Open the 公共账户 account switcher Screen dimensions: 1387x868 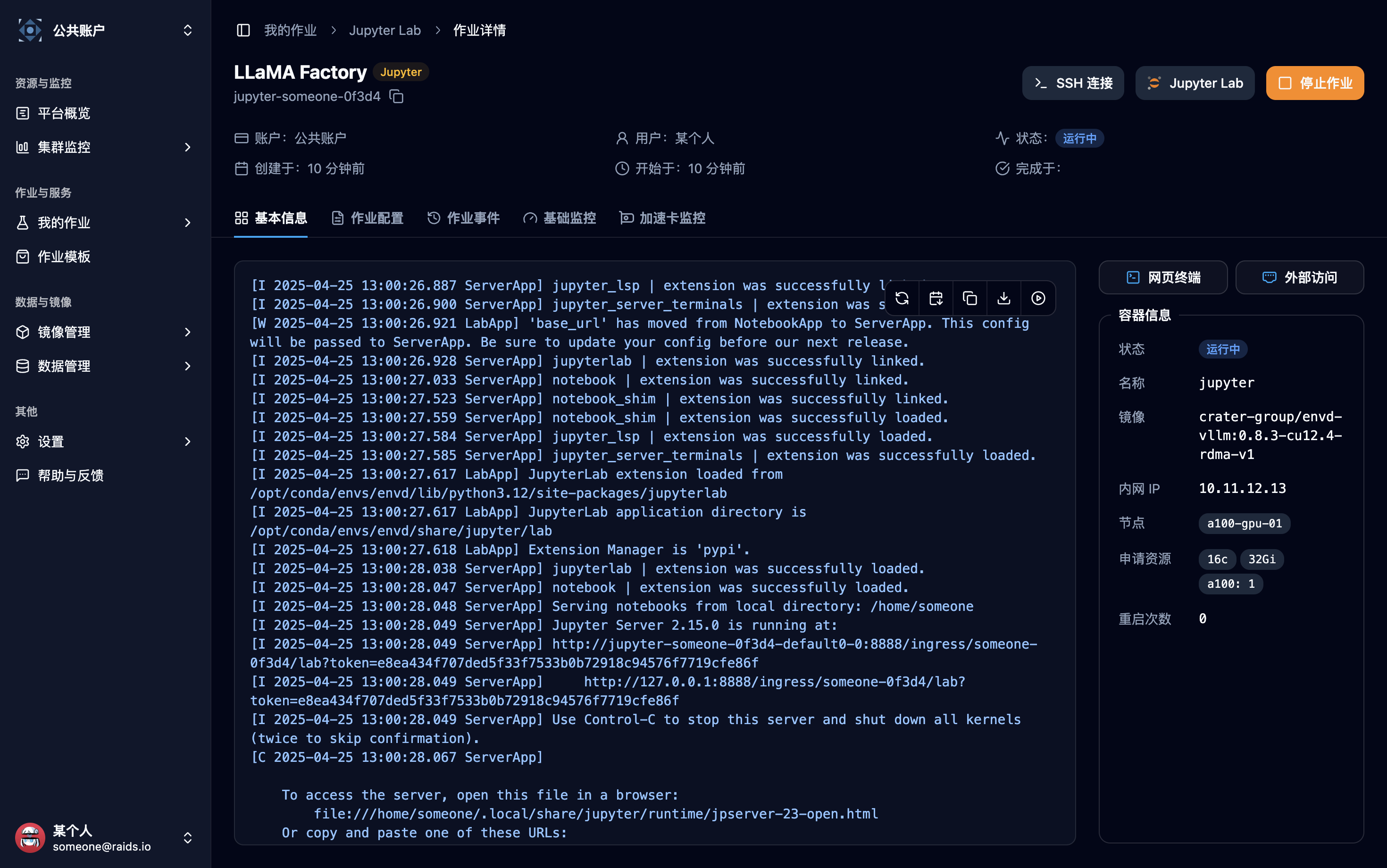click(x=104, y=30)
